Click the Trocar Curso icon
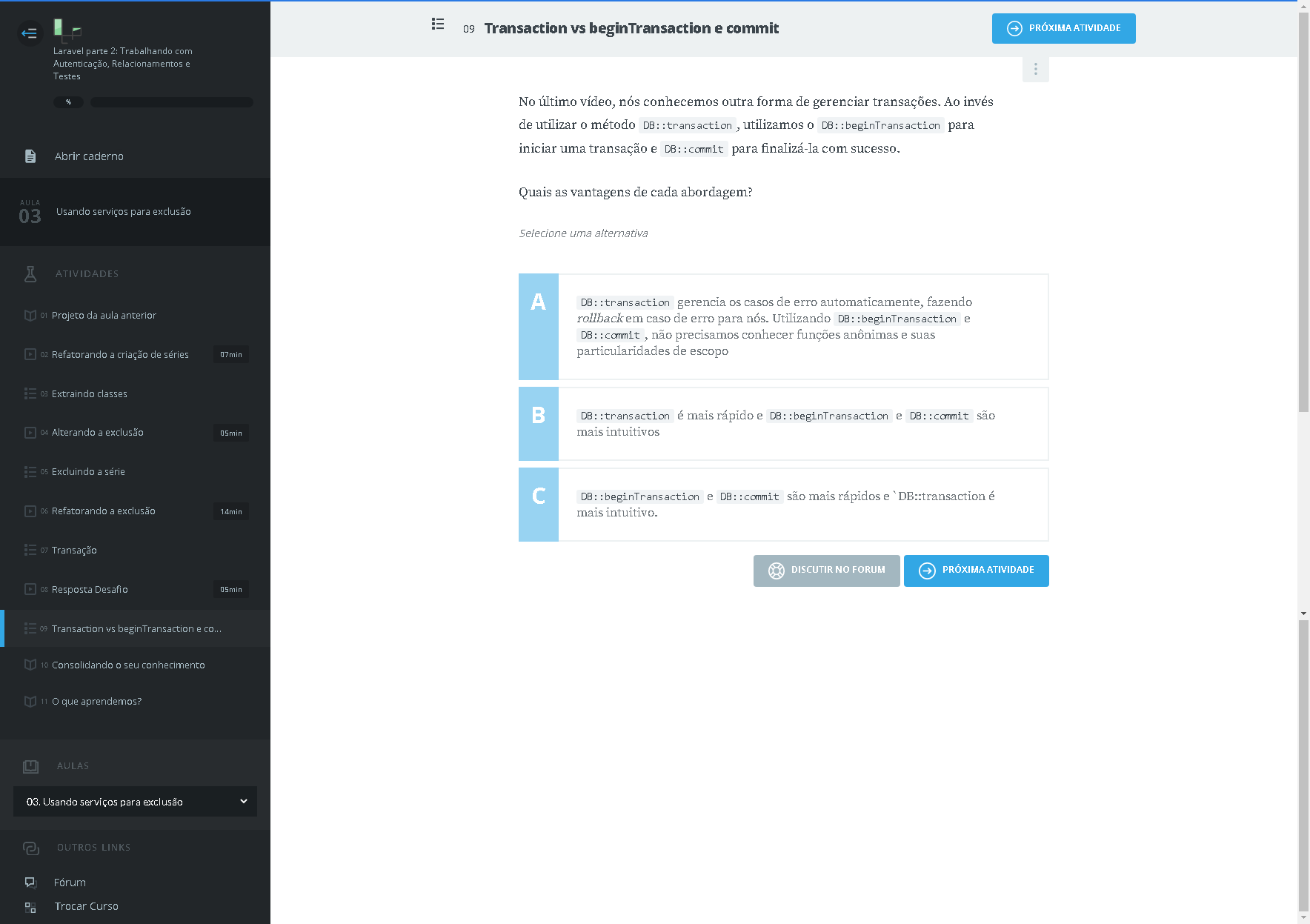1310x924 pixels. (30, 907)
